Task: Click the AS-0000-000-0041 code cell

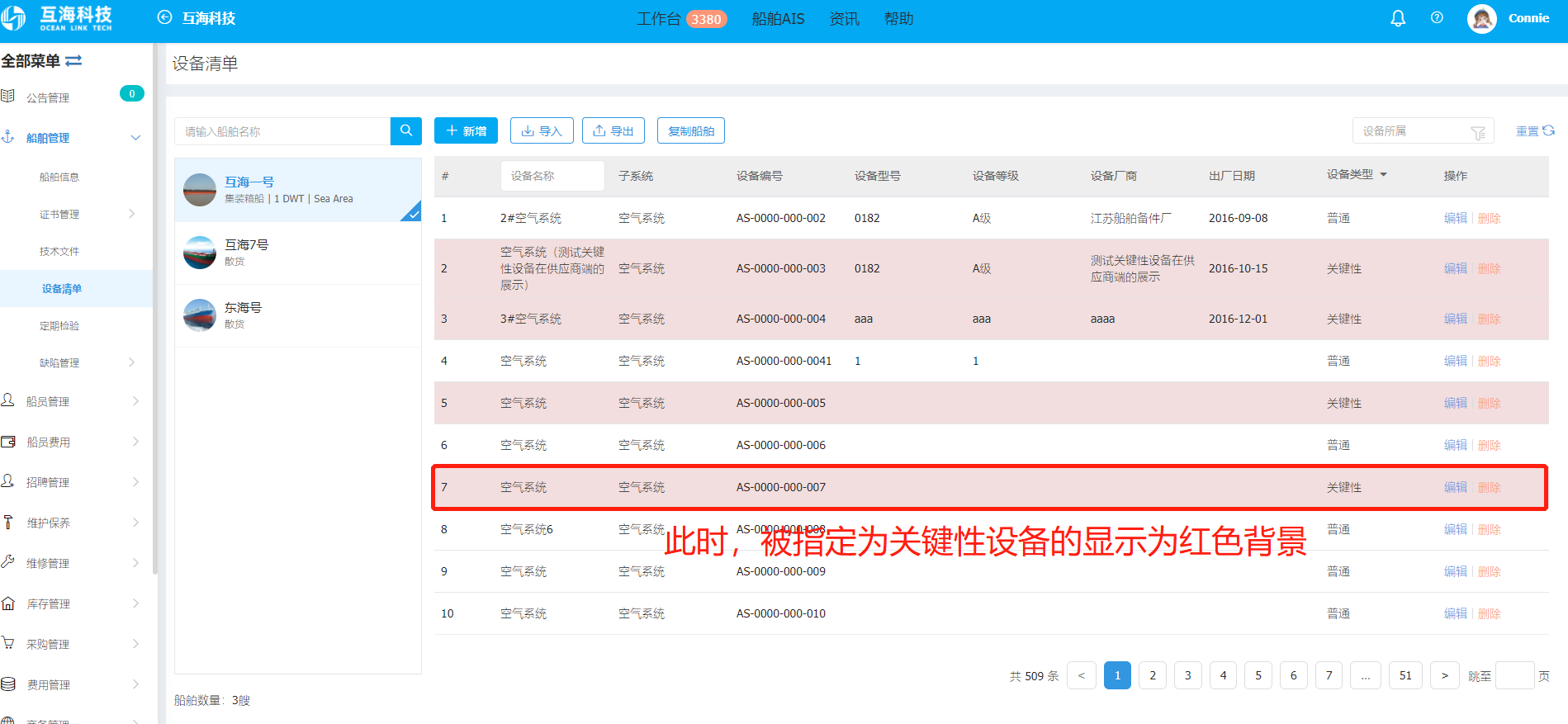Action: (x=784, y=361)
